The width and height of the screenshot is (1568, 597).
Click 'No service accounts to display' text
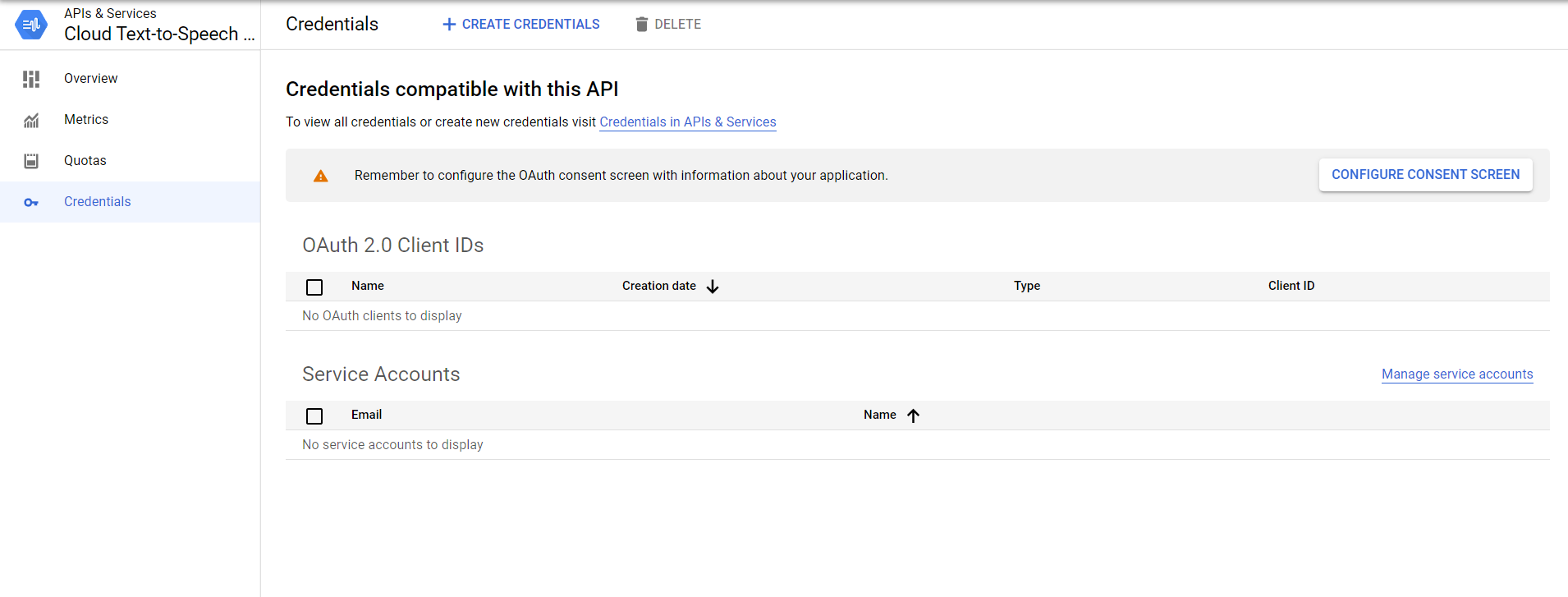[392, 444]
